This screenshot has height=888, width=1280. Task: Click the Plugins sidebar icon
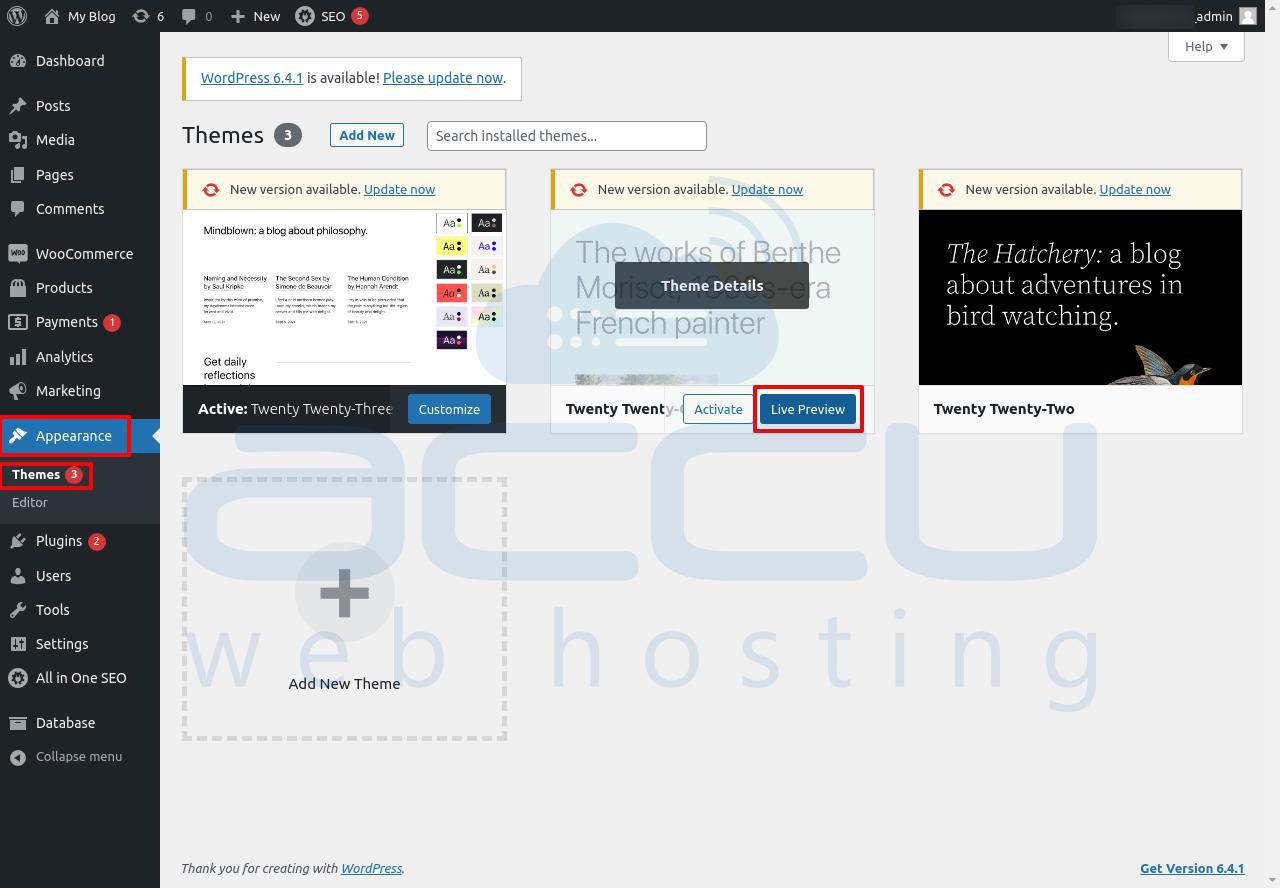17,541
